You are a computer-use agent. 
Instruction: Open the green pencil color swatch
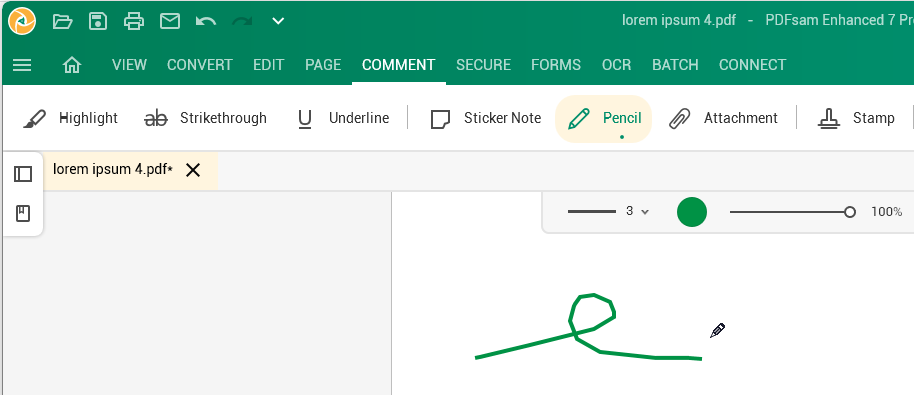coord(692,211)
